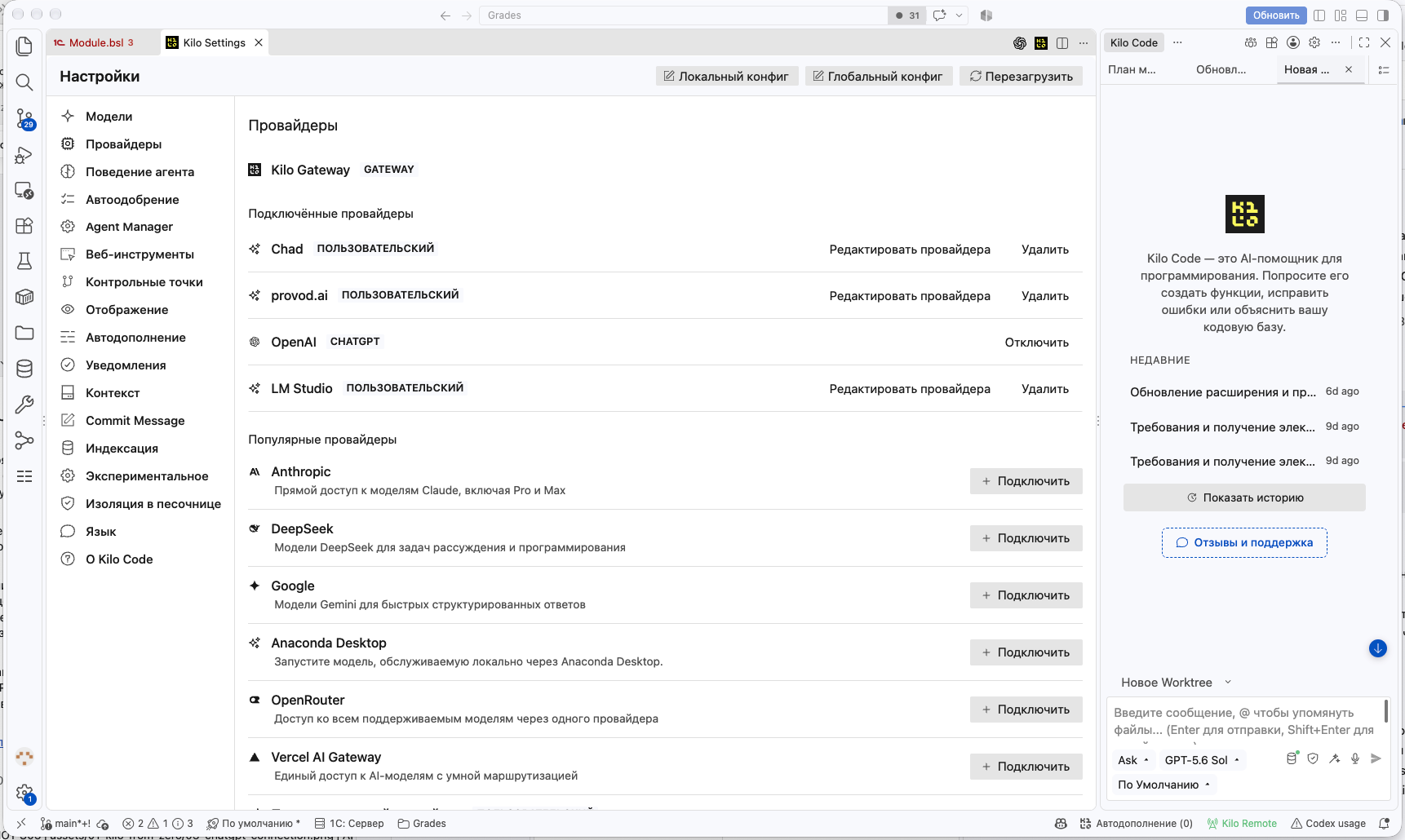Split the editor to the right

click(1062, 43)
